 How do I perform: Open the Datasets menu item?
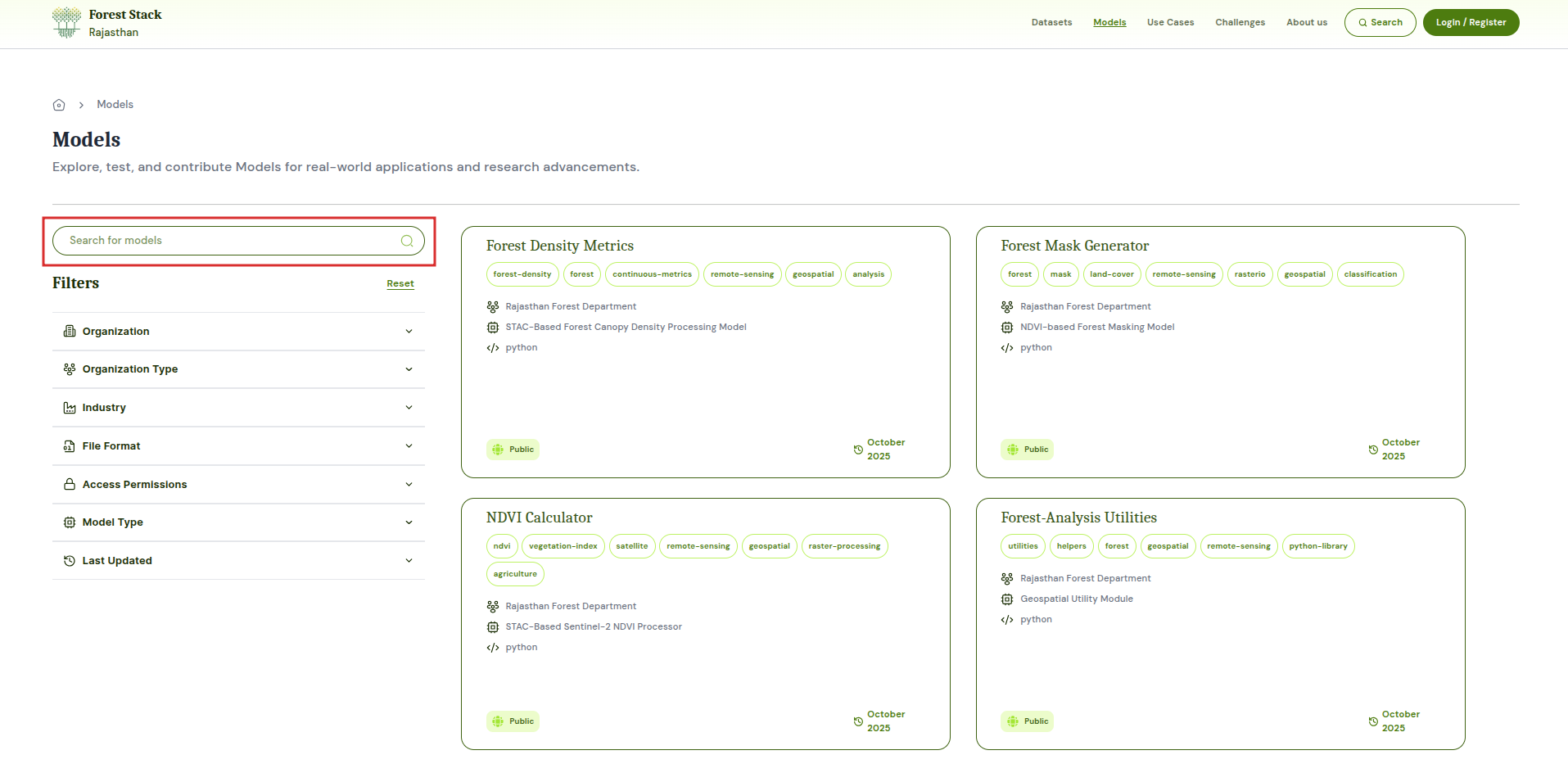(1051, 22)
